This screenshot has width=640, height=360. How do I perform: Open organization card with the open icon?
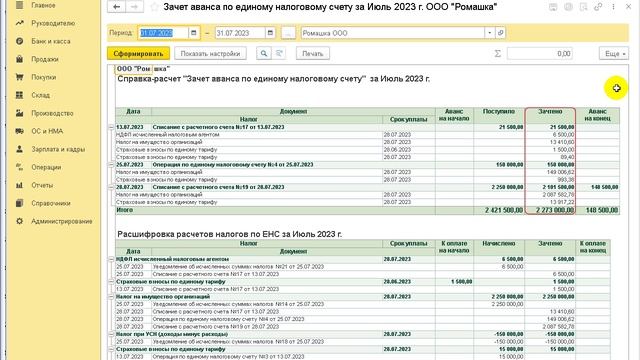pyautogui.click(x=500, y=33)
